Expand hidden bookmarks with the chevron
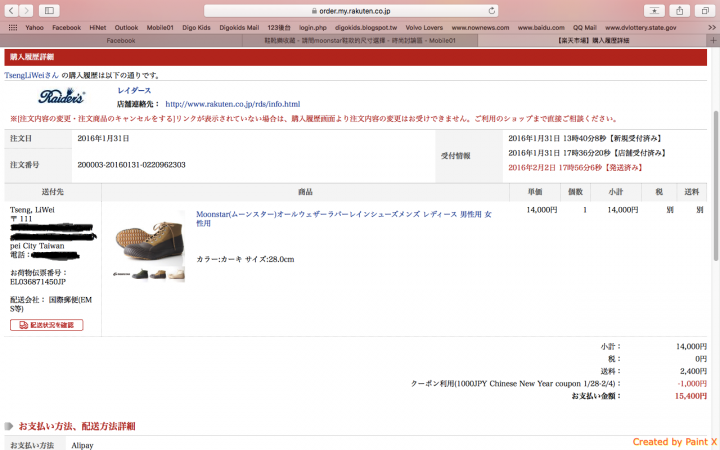 point(712,28)
